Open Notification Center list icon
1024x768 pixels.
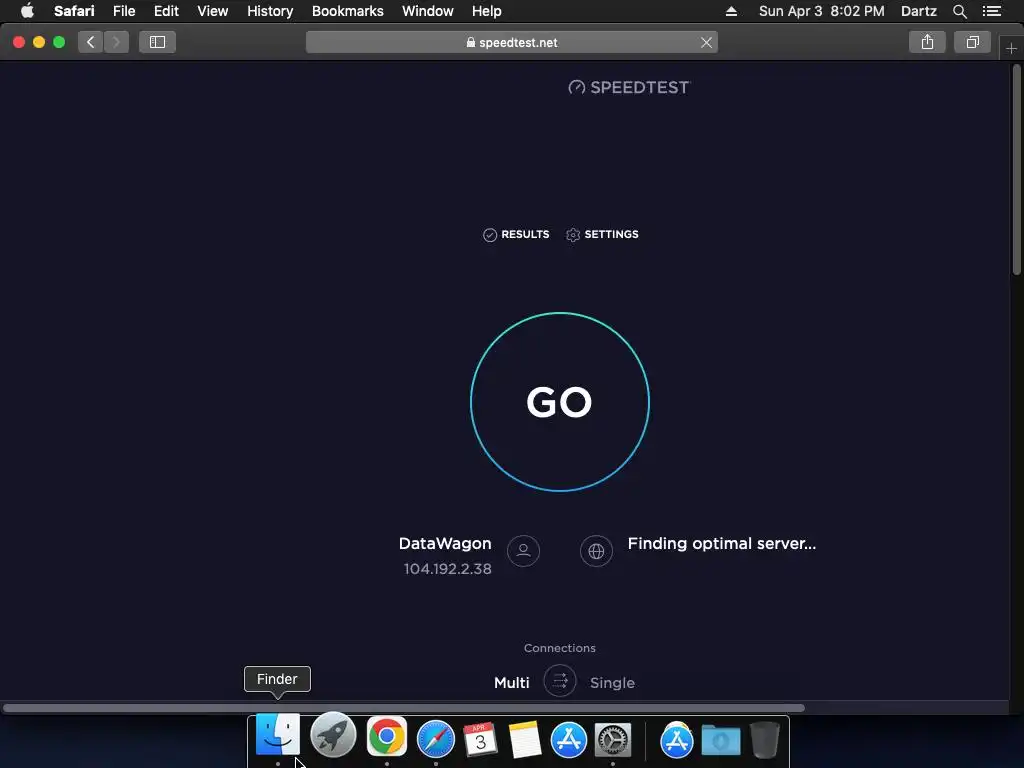pyautogui.click(x=991, y=11)
